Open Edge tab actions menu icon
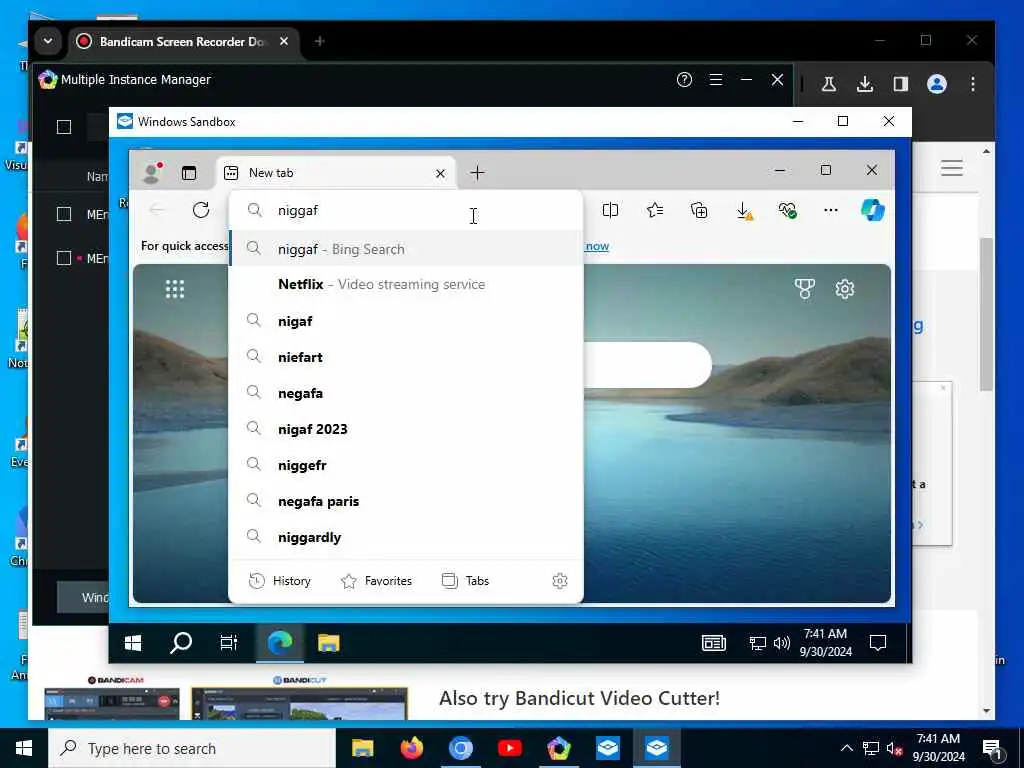This screenshot has width=1024, height=768. (x=189, y=173)
